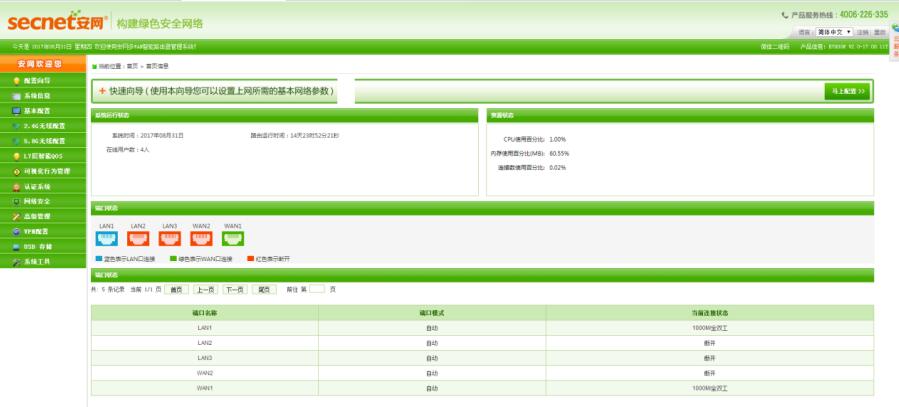This screenshot has height=407, width=899.
Task: Go to next page with 下一页
Action: pyautogui.click(x=234, y=289)
